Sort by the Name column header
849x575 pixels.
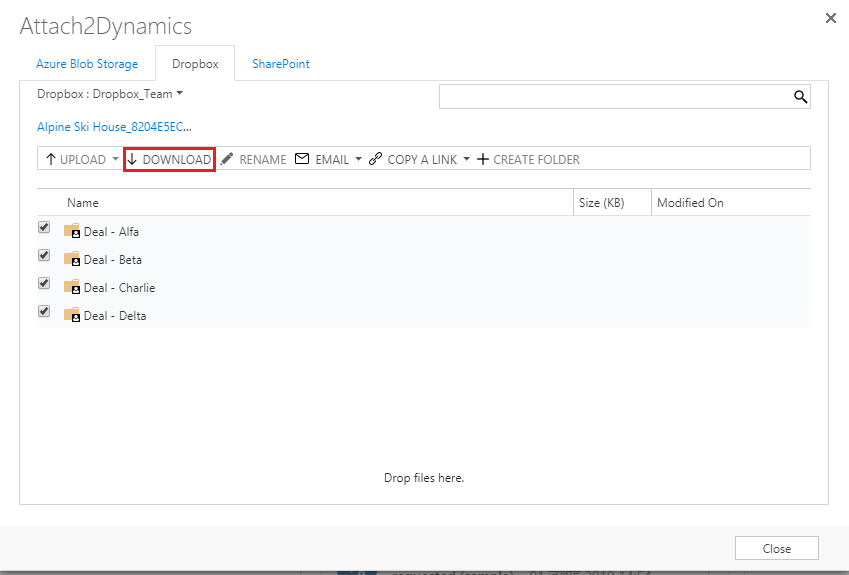click(83, 202)
